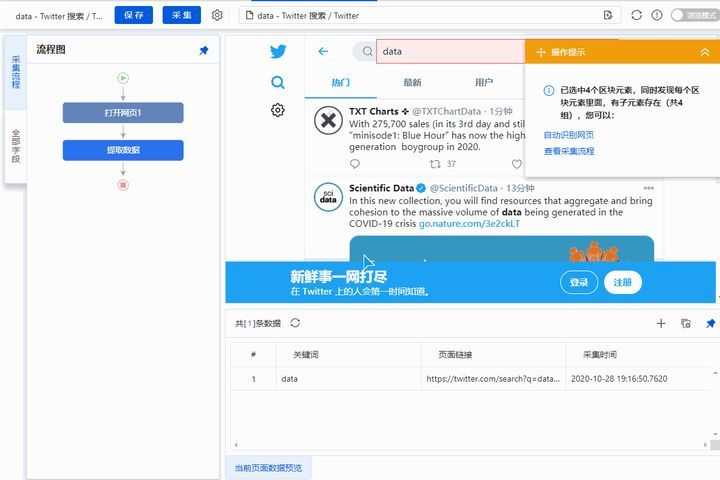Image resolution: width=720 pixels, height=480 pixels.
Task: Click the 保存 save button
Action: point(134,15)
